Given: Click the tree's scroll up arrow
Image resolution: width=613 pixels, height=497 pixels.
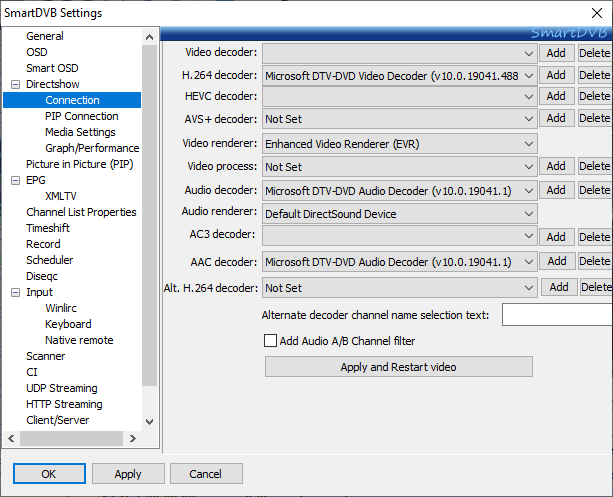Looking at the screenshot, I should 149,37.
